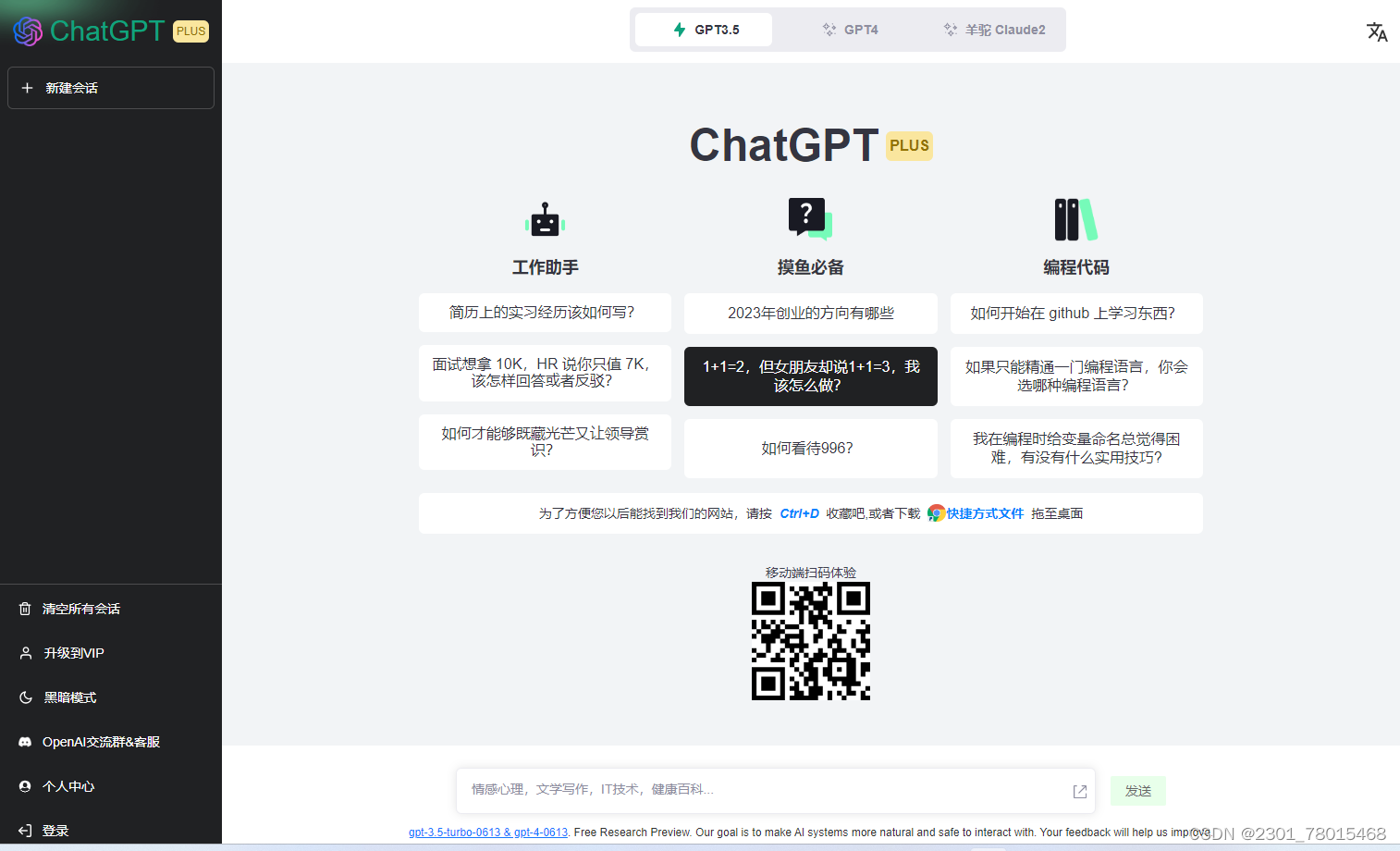Click the trash icon for 清空所有会话
Viewport: 1400px width, 851px height.
click(25, 609)
